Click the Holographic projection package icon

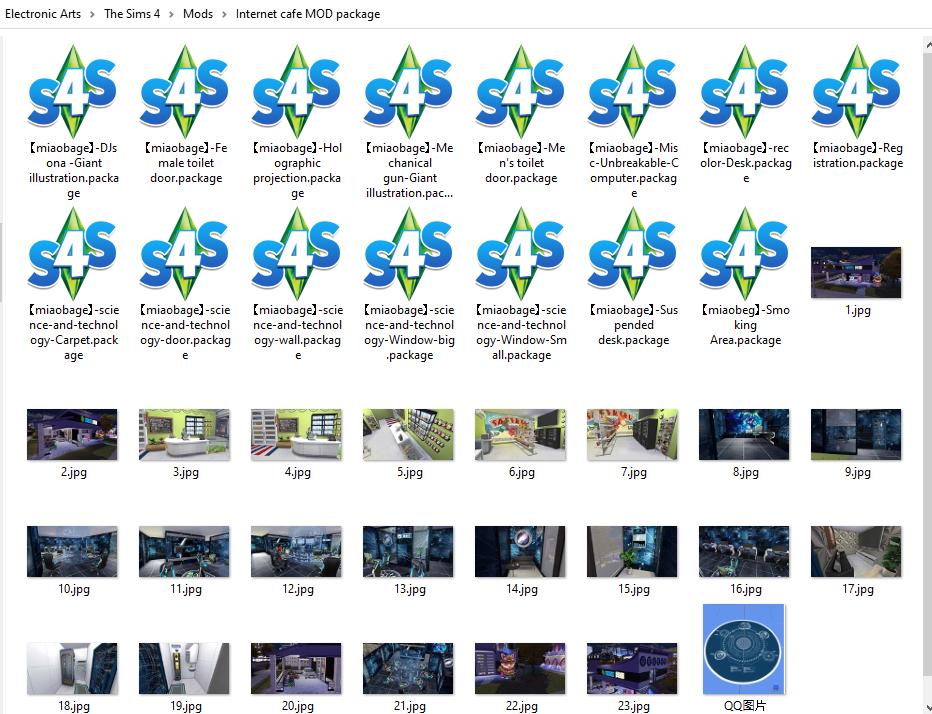pyautogui.click(x=296, y=92)
